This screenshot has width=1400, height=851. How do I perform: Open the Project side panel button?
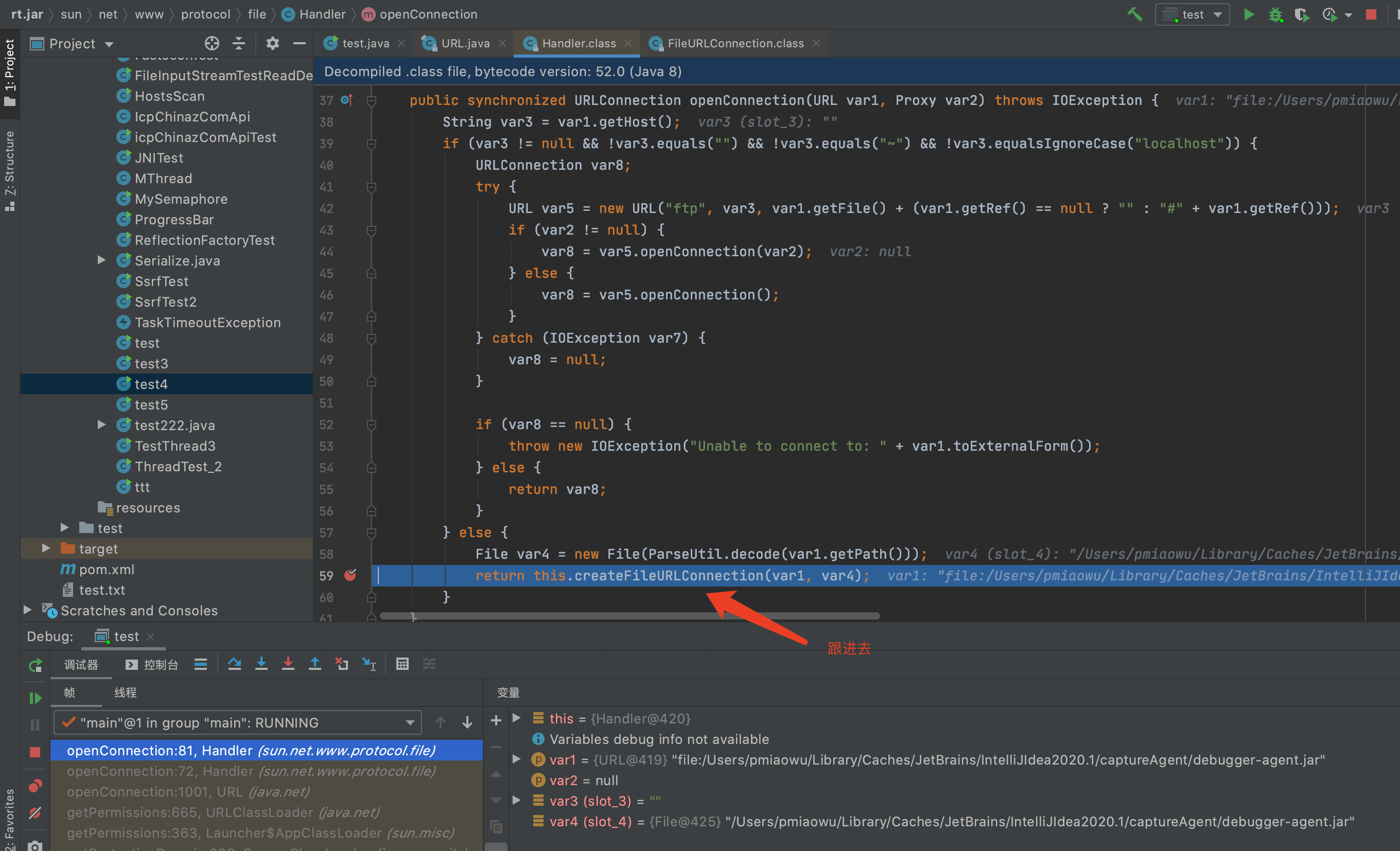click(10, 72)
